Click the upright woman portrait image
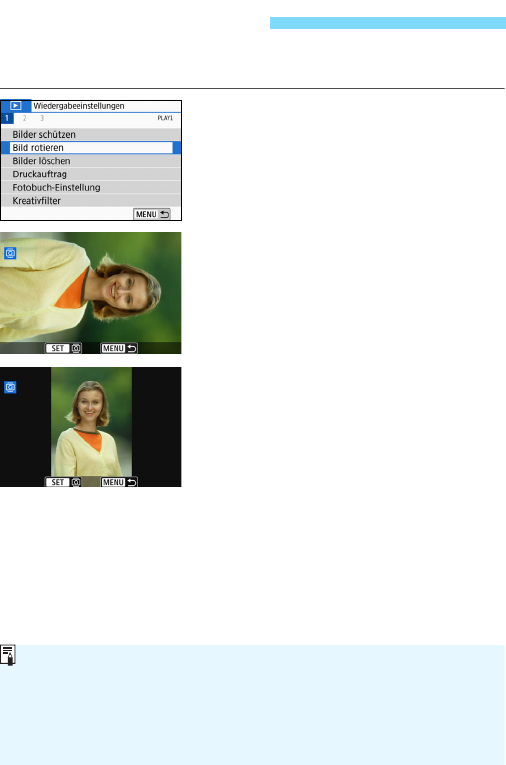 [91, 423]
